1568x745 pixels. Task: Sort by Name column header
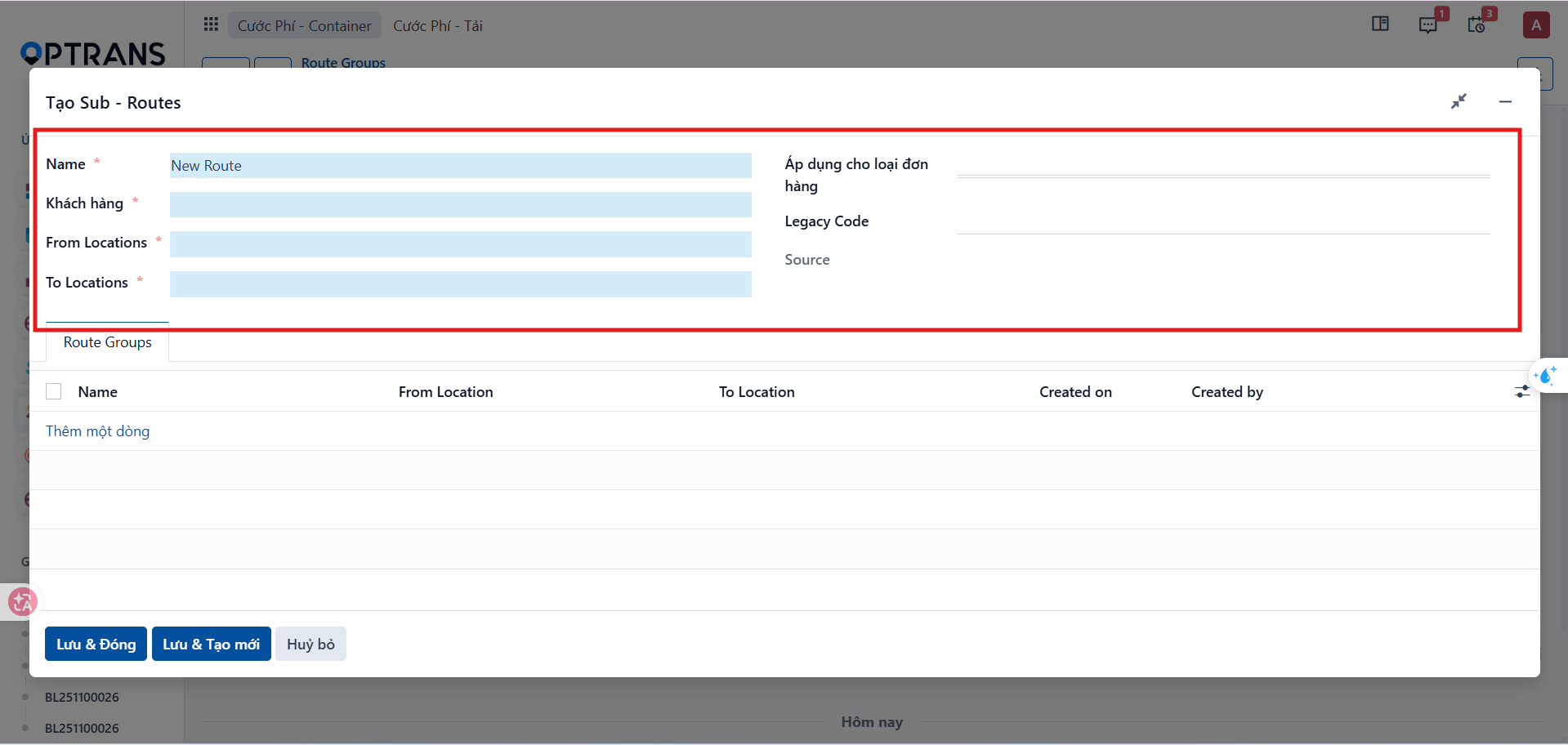[x=97, y=391]
